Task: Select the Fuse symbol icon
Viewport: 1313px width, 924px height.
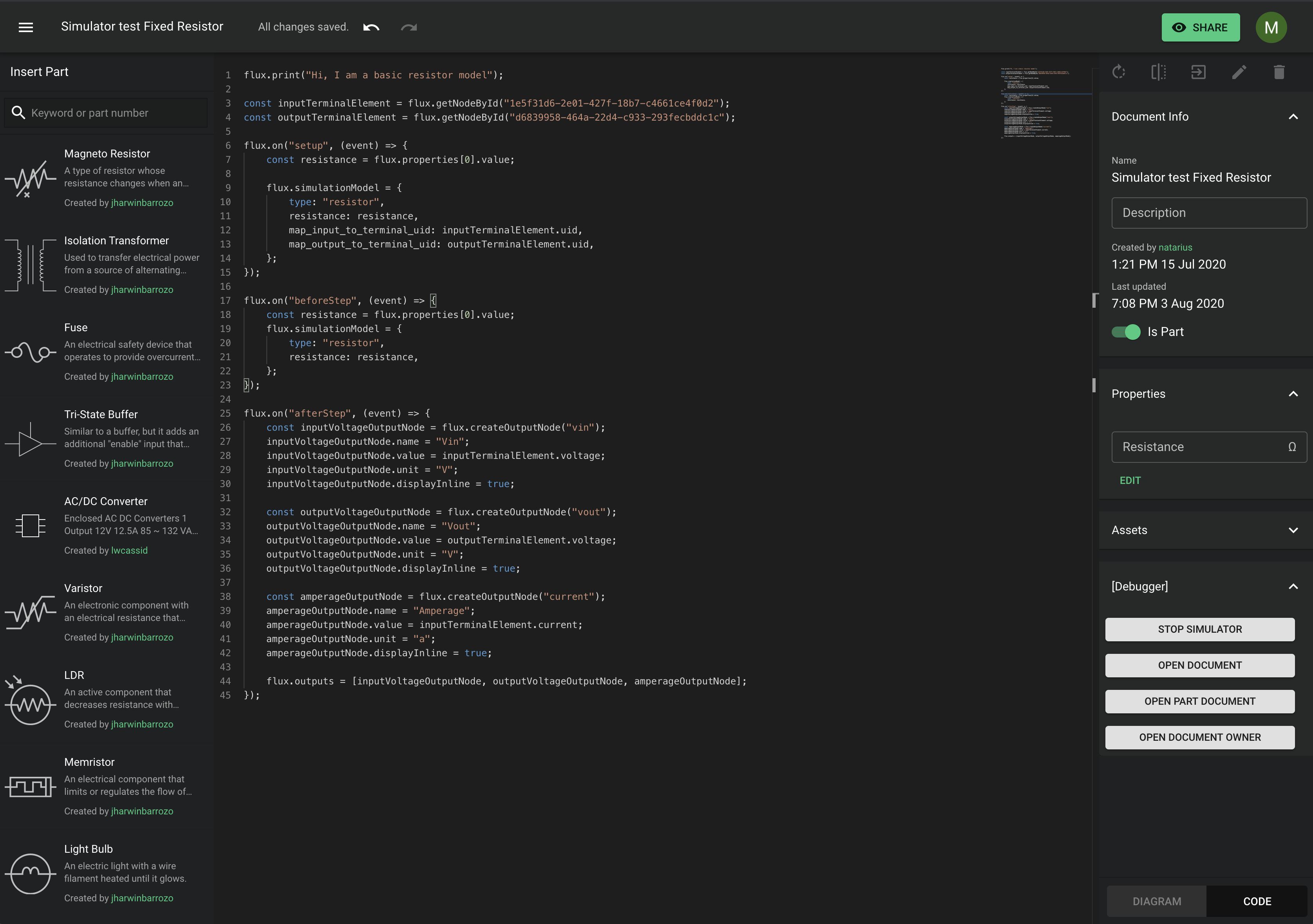Action: click(30, 352)
